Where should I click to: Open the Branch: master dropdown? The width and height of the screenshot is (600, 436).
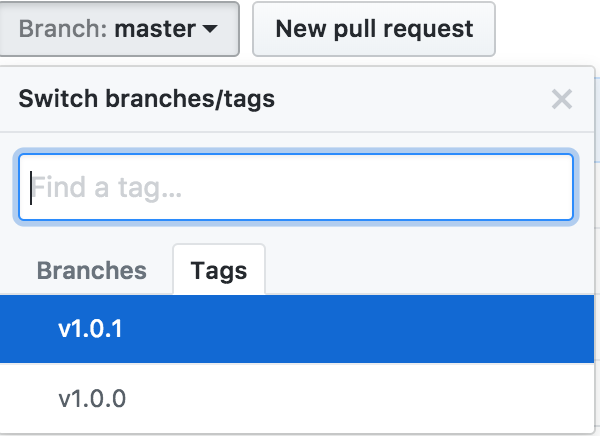[119, 29]
